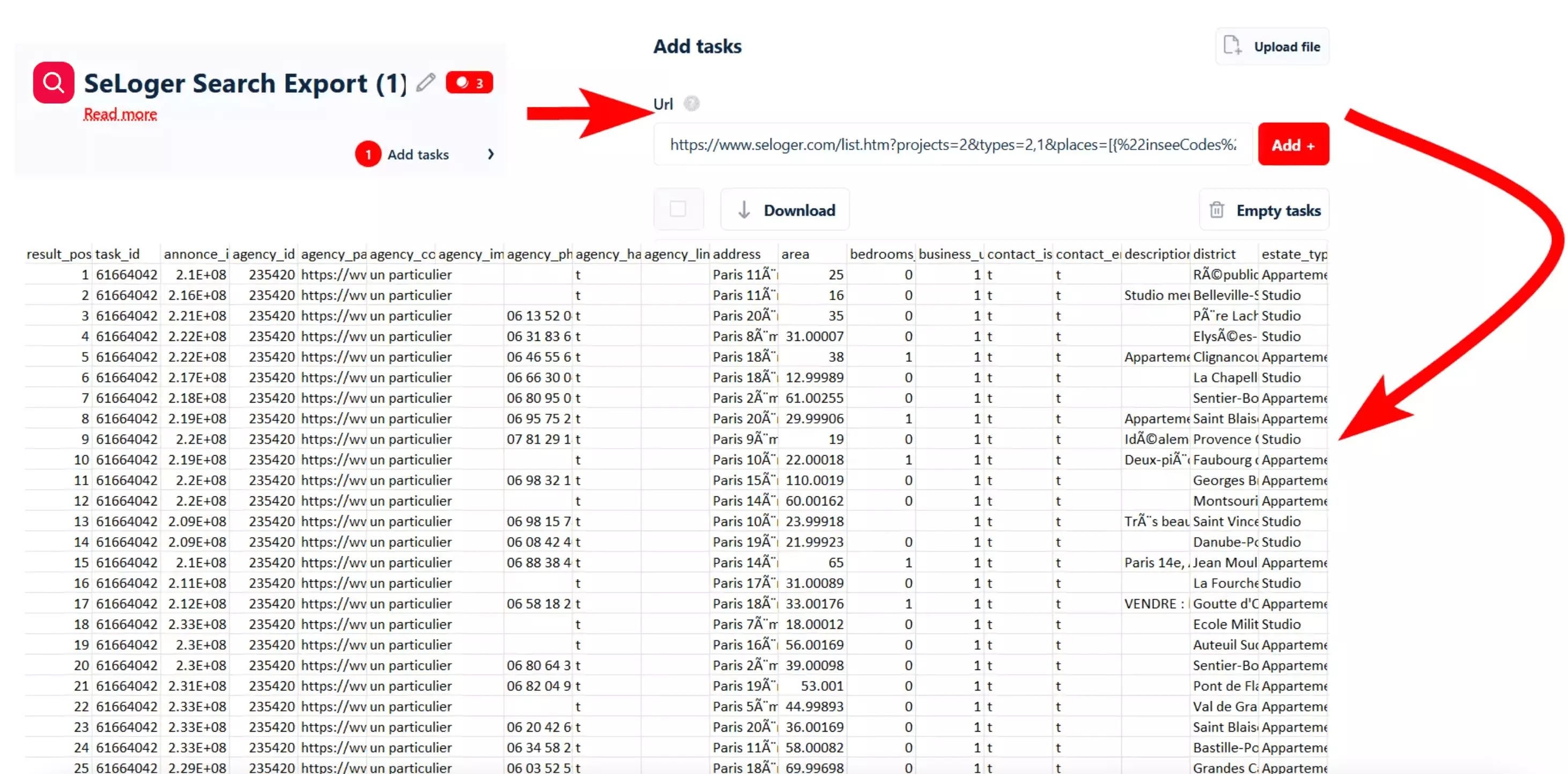Click the Download button label
This screenshot has width=1568, height=774.
tap(799, 210)
